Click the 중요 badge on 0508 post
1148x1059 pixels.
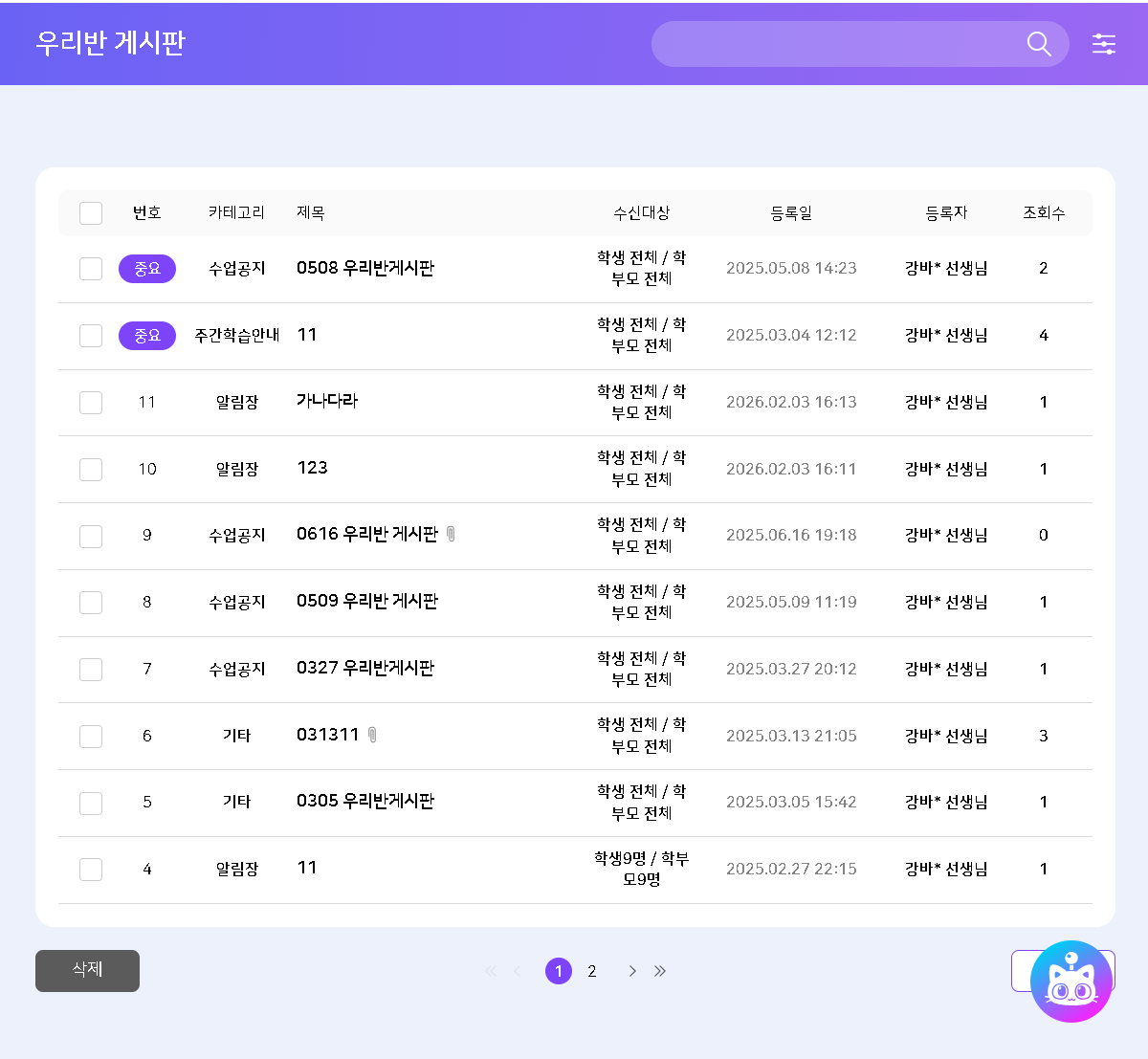(147, 269)
